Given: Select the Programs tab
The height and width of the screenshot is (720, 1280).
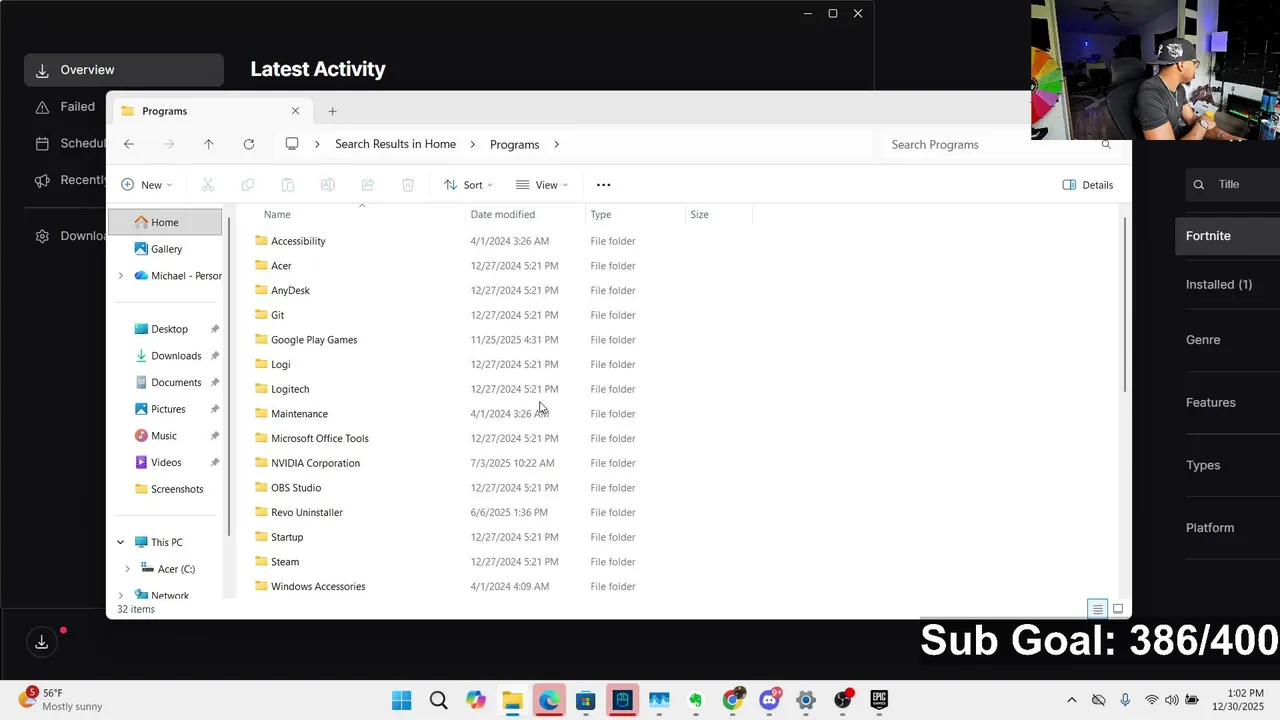Looking at the screenshot, I should [x=210, y=111].
